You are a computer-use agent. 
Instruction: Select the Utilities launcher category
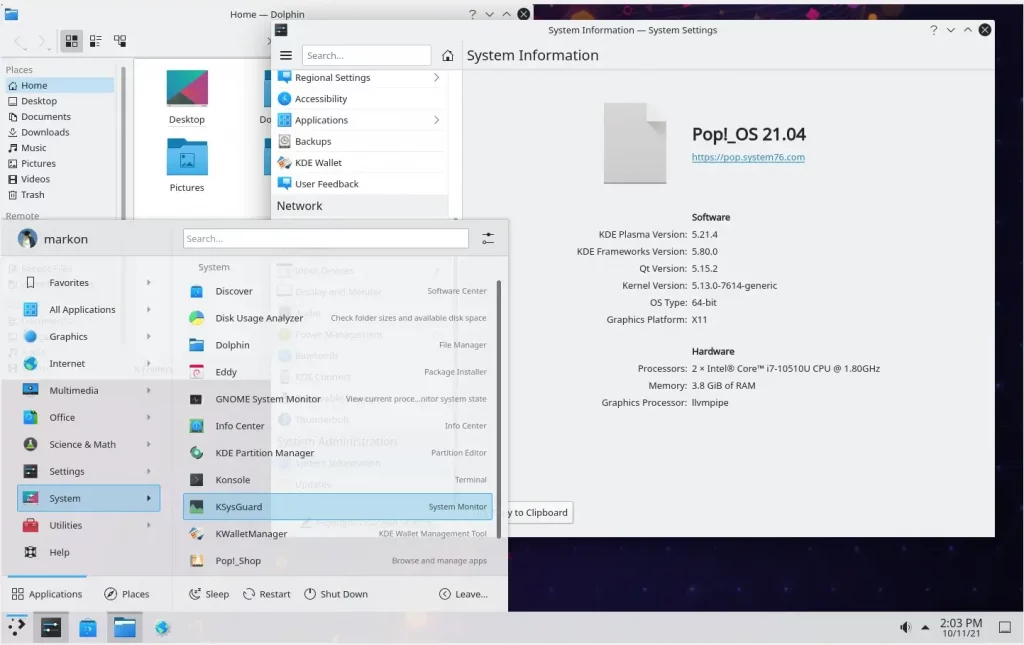tap(89, 525)
